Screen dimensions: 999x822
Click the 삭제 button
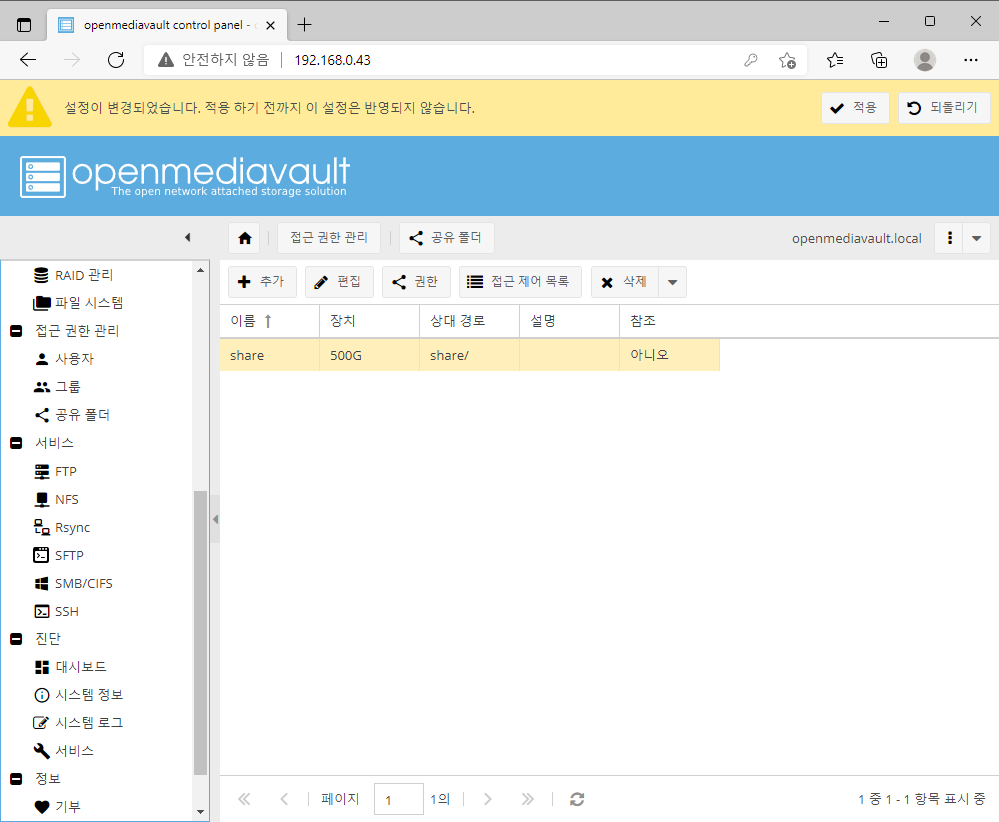(625, 282)
